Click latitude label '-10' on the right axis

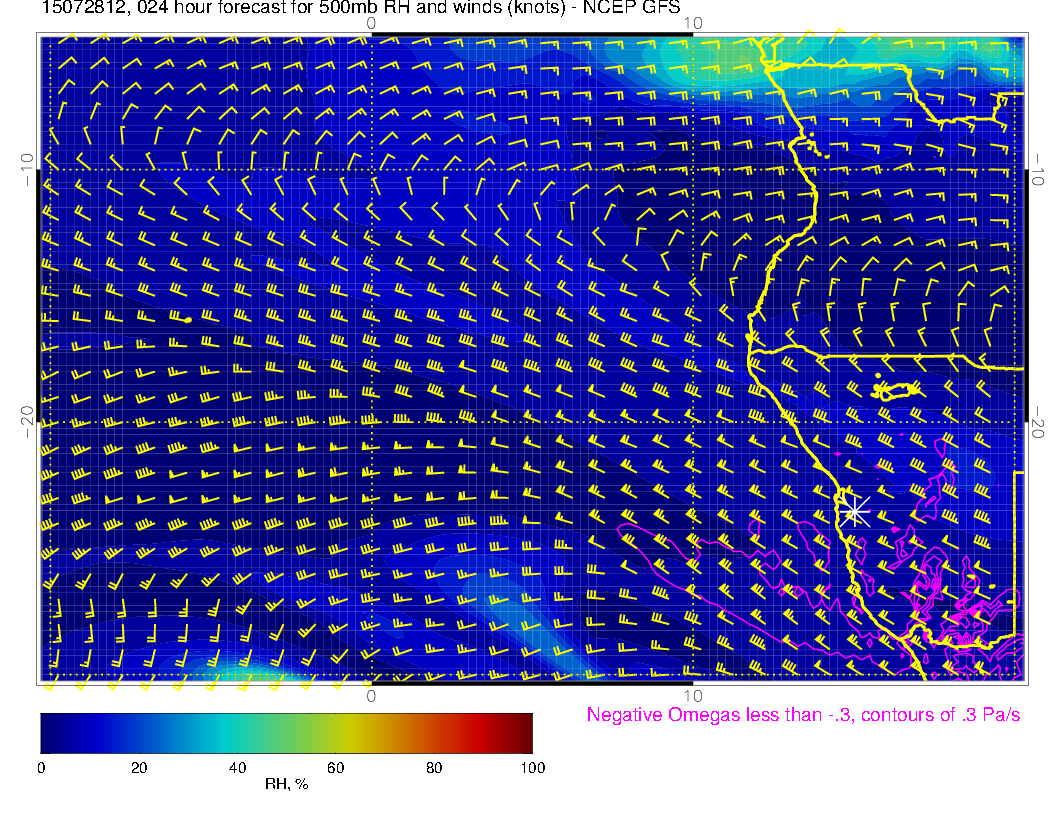pos(1038,169)
